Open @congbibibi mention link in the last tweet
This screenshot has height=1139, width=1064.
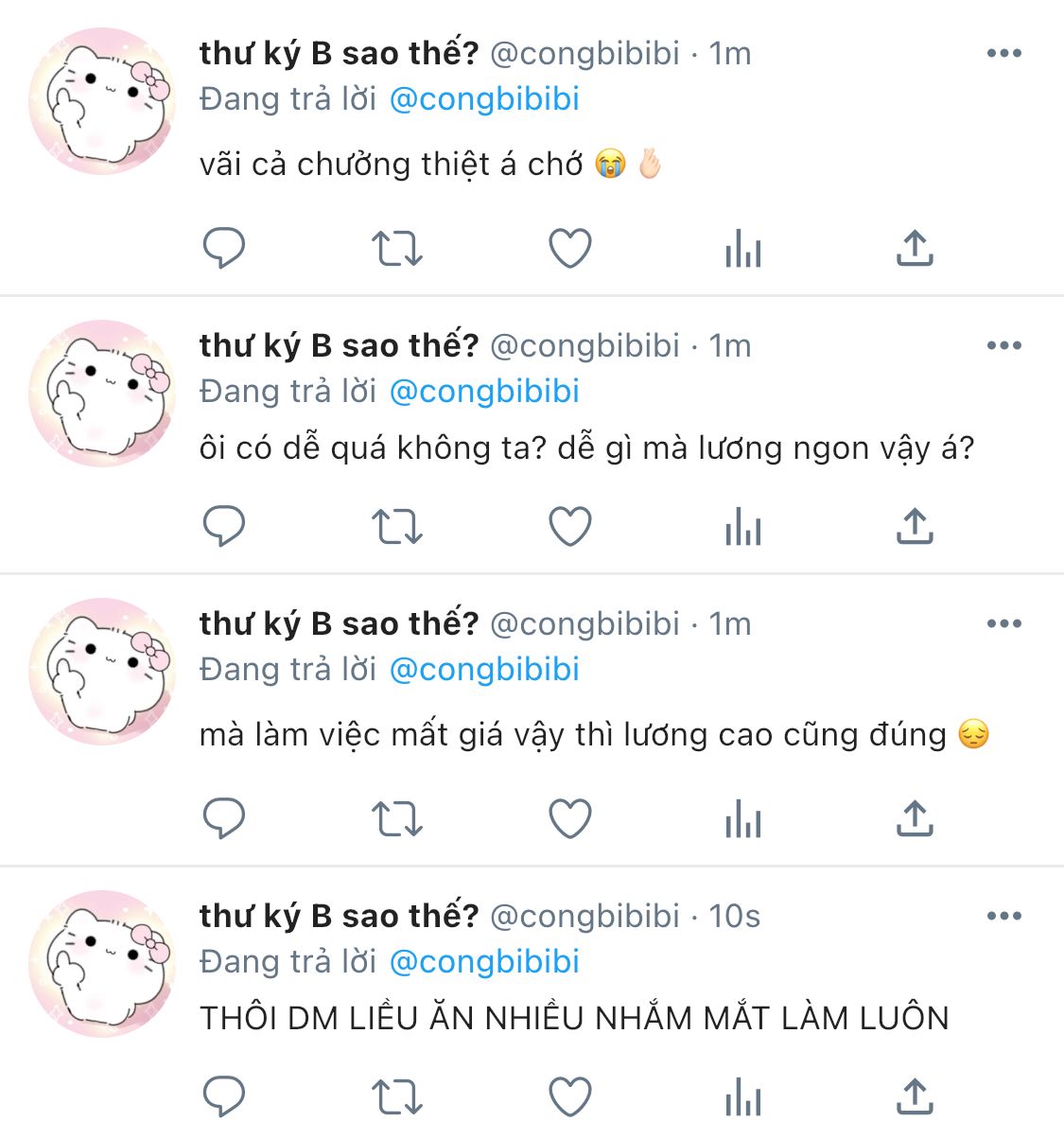coord(484,962)
